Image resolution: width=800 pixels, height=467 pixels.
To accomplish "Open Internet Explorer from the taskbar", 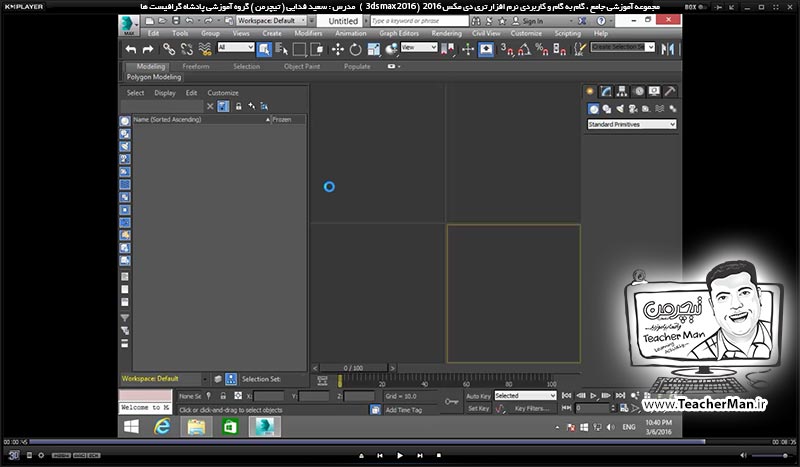I will coord(163,427).
